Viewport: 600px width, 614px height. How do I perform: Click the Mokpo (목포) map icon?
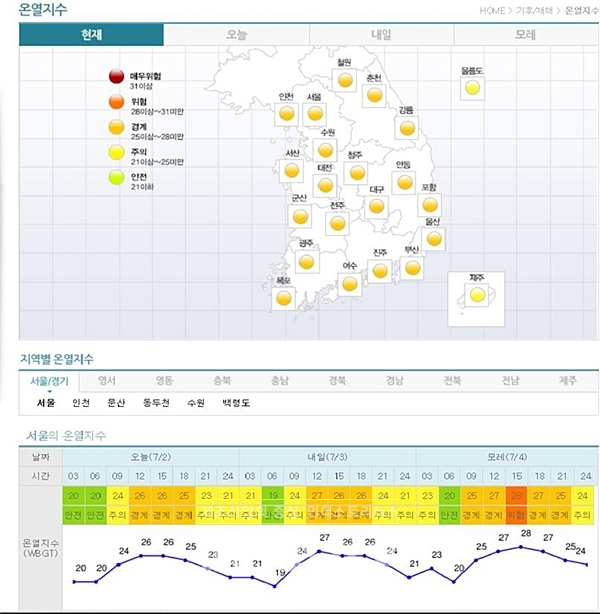pyautogui.click(x=284, y=297)
